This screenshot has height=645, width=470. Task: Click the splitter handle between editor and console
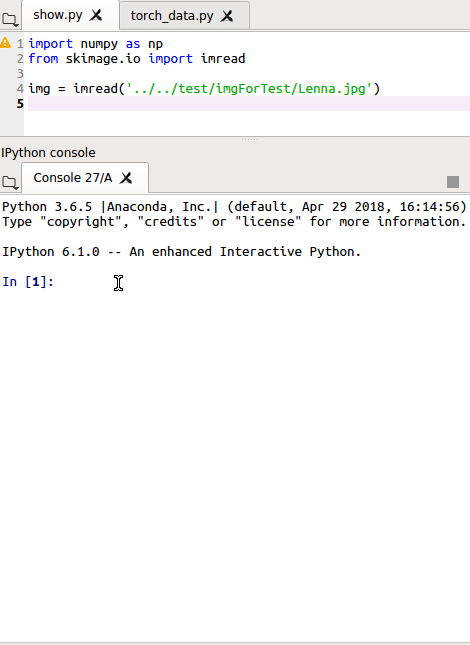click(250, 139)
